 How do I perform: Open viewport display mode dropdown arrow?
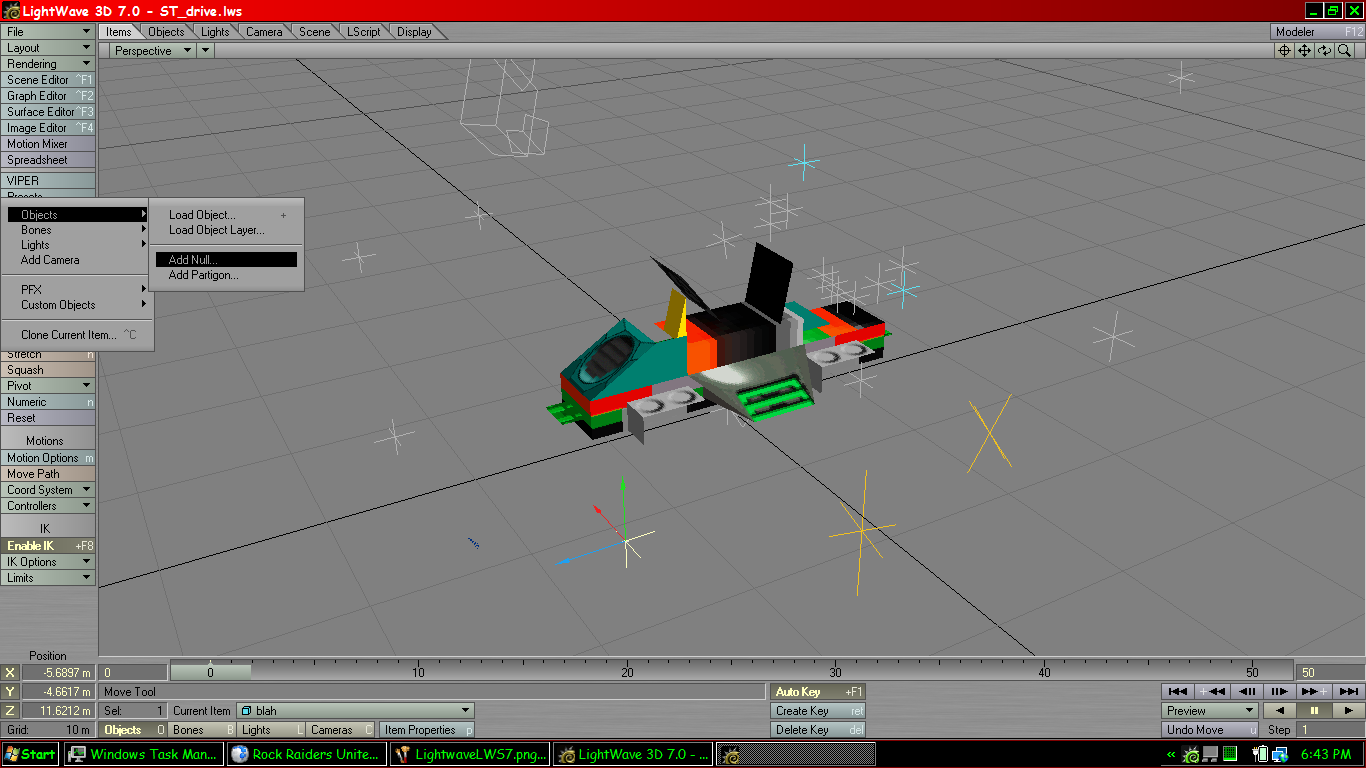pos(205,50)
